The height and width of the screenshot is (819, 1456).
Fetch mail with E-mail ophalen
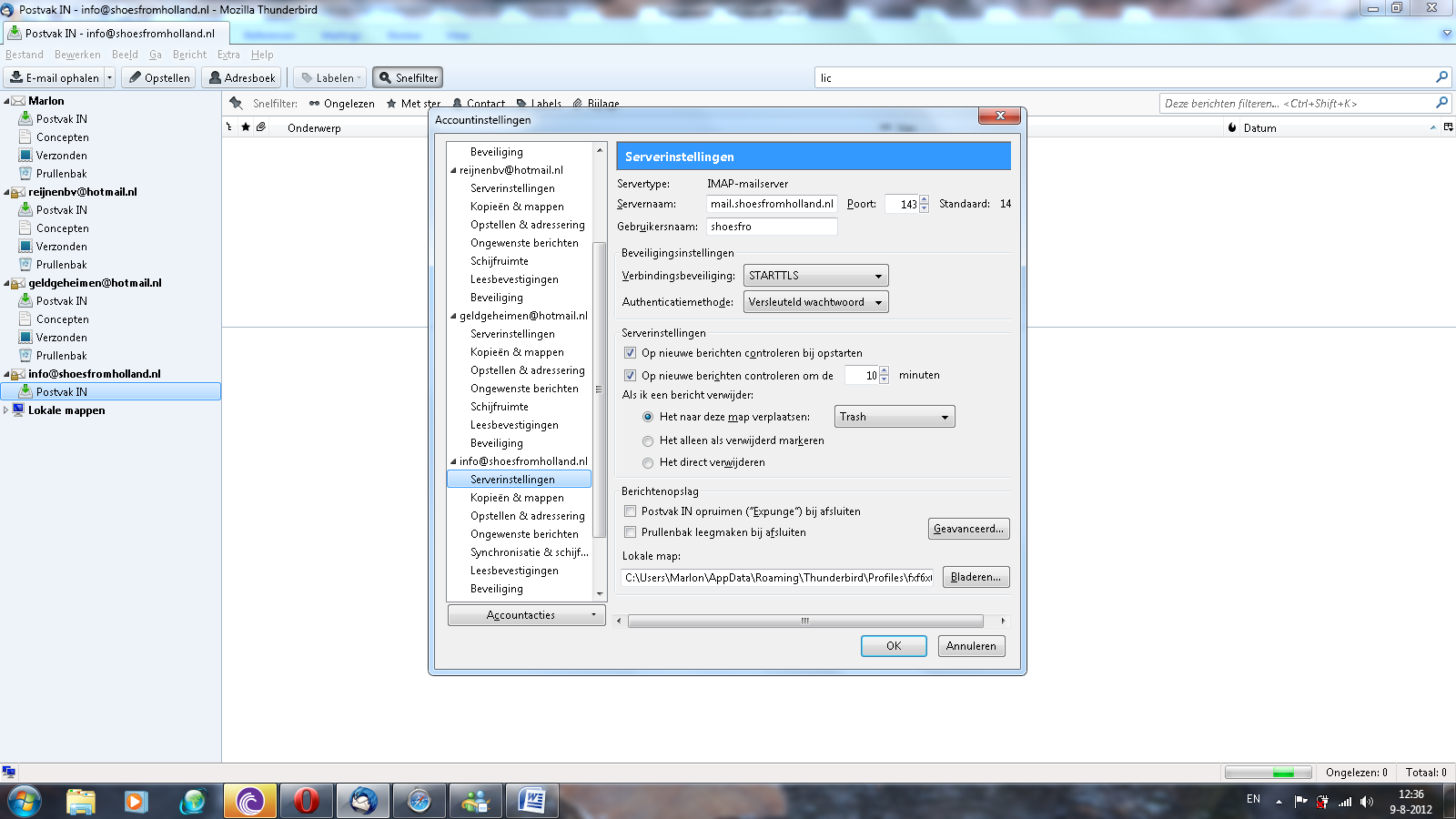(55, 78)
